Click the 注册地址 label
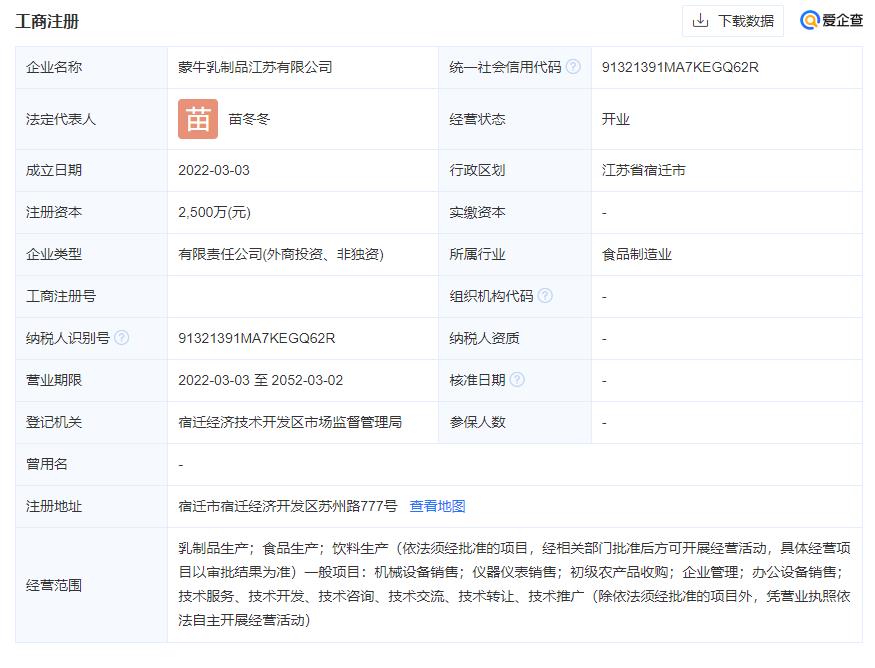Image resolution: width=875 pixels, height=668 pixels. tap(54, 506)
